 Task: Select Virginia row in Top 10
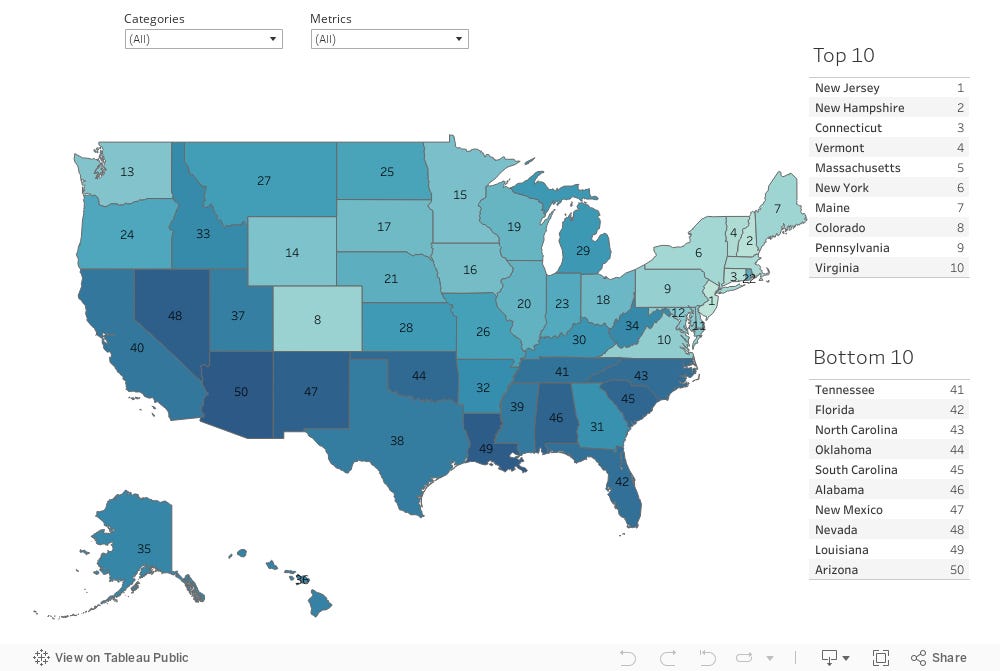click(x=889, y=268)
